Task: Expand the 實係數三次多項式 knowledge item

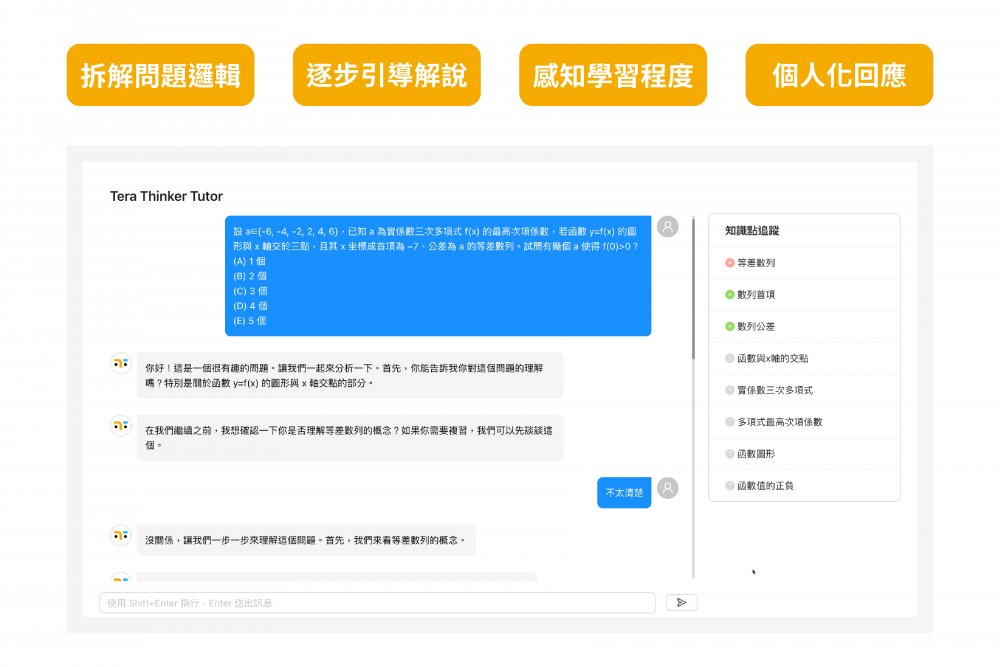Action: (774, 390)
